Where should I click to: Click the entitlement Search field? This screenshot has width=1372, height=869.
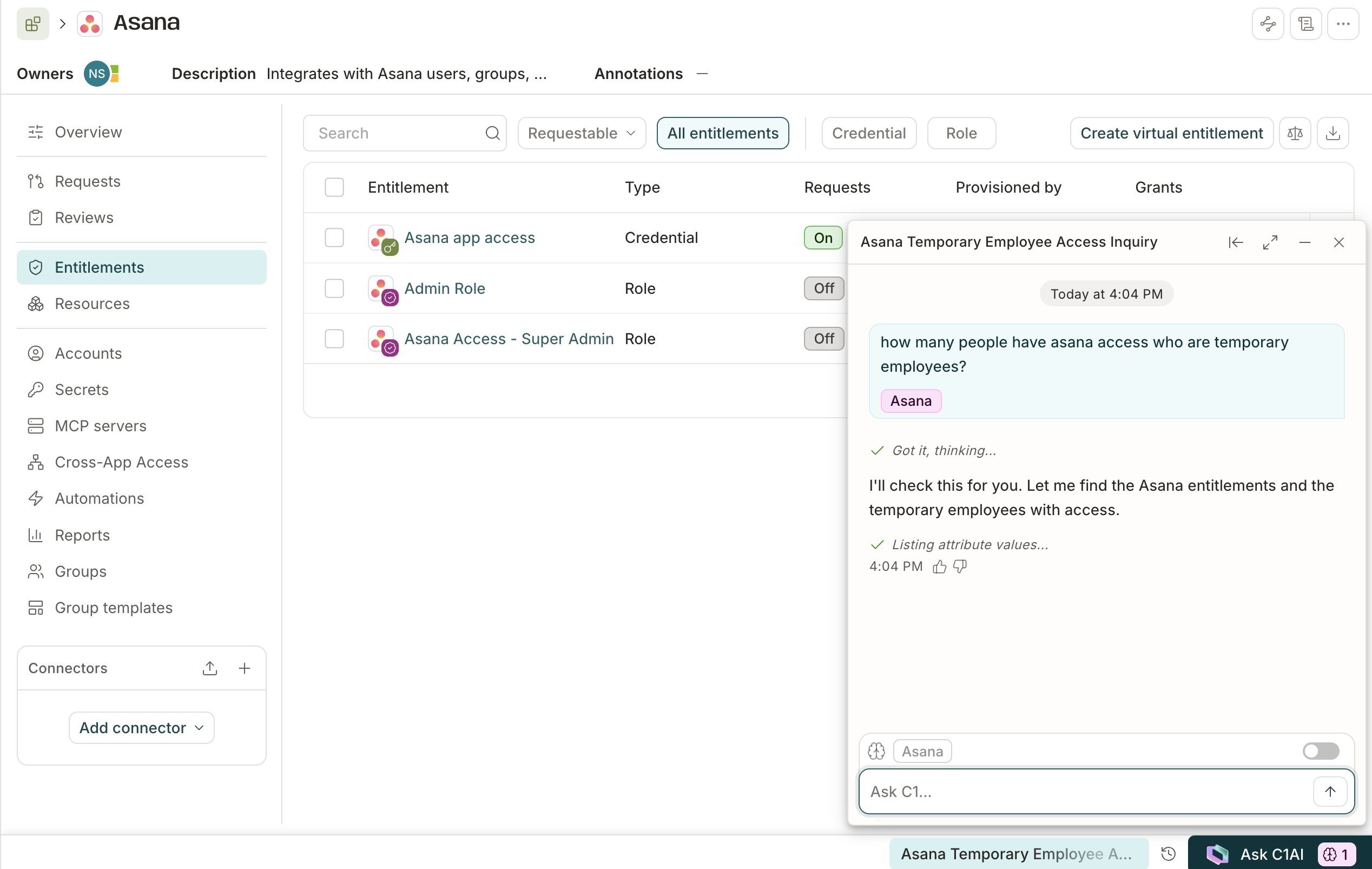(405, 133)
